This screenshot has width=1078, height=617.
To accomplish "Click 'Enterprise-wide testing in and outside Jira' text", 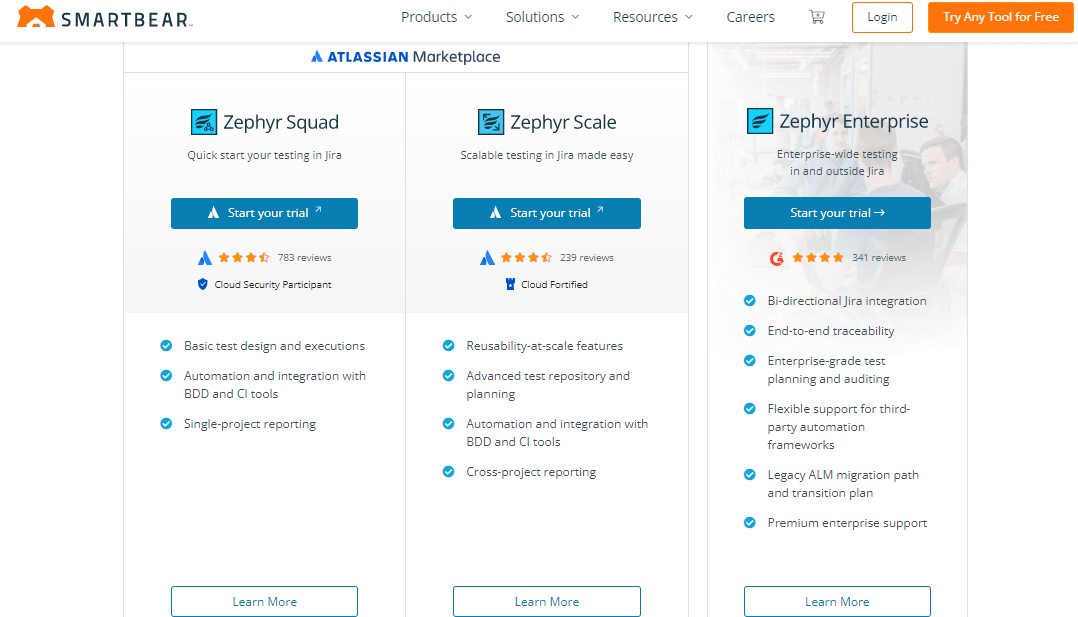I will pos(837,162).
